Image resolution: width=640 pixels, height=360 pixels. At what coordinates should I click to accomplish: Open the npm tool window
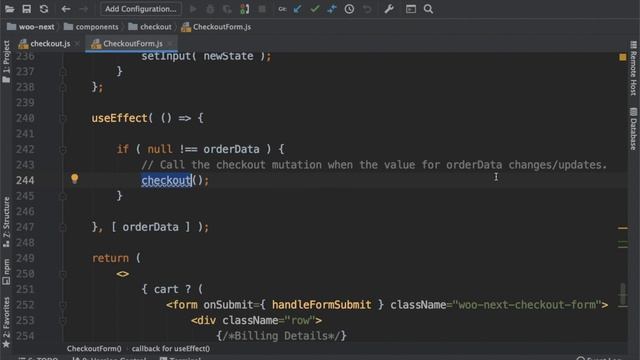point(6,271)
